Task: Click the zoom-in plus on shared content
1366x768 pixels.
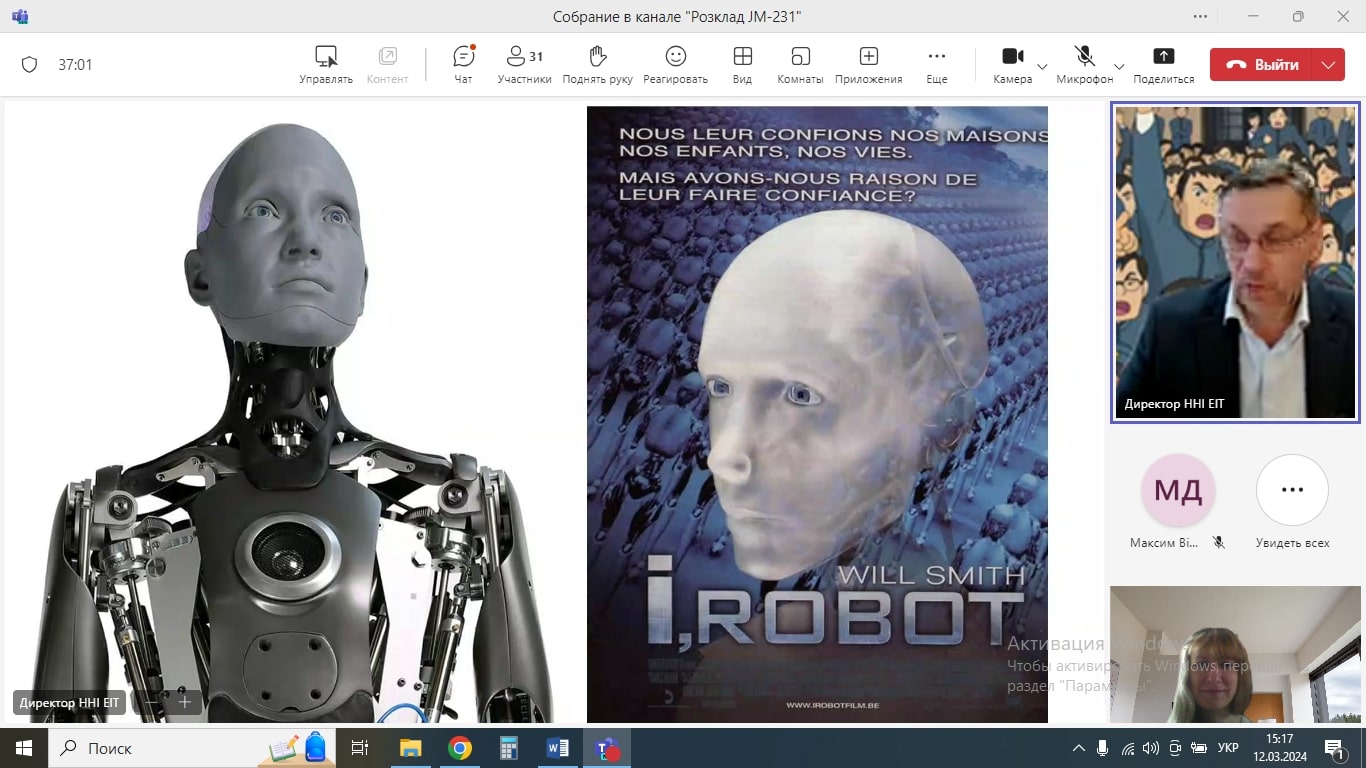Action: point(184,702)
